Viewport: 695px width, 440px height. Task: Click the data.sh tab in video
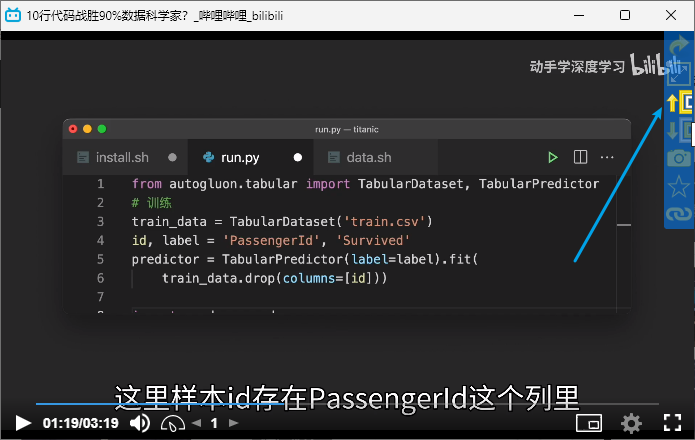pyautogui.click(x=368, y=158)
